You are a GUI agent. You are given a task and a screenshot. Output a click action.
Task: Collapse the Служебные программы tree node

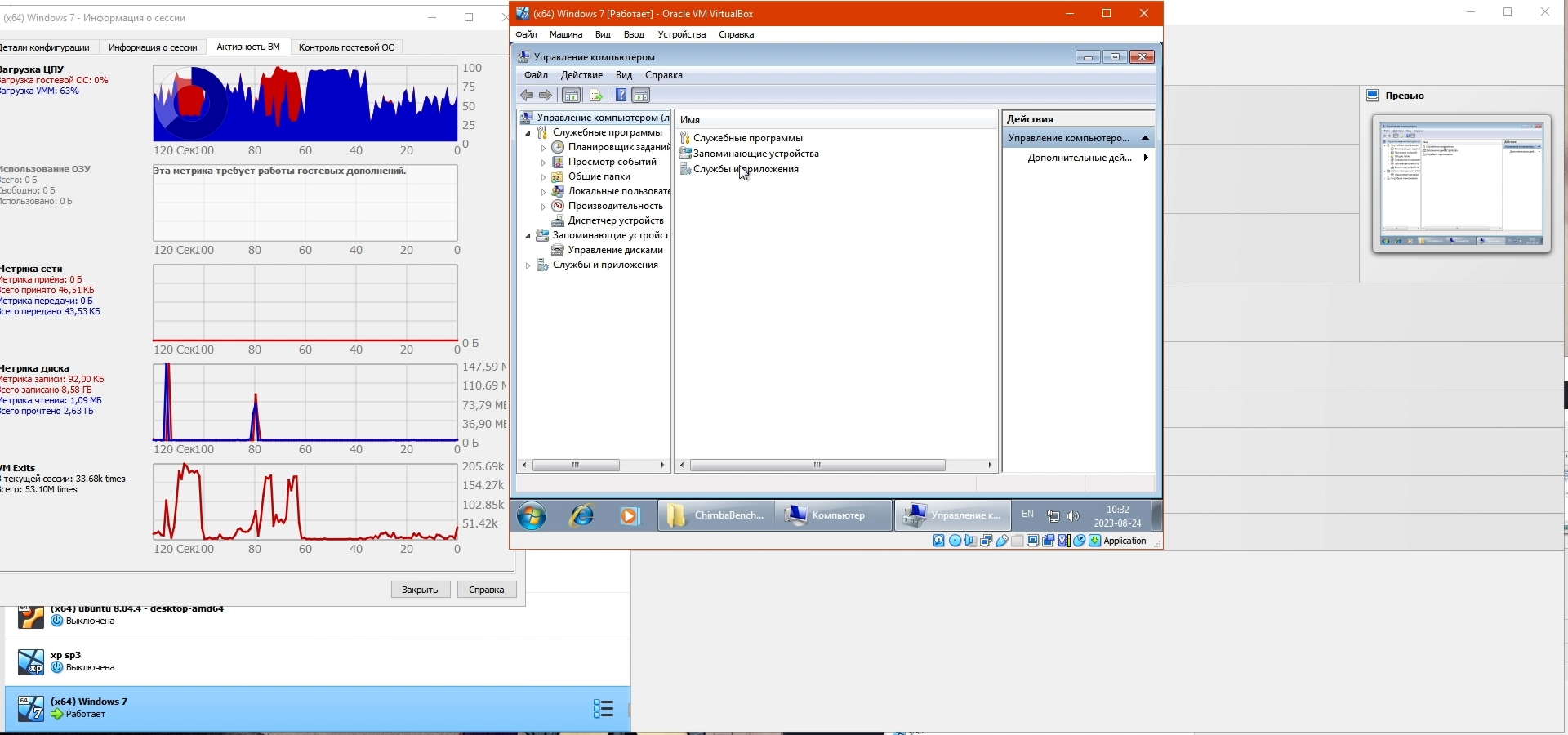pos(528,133)
